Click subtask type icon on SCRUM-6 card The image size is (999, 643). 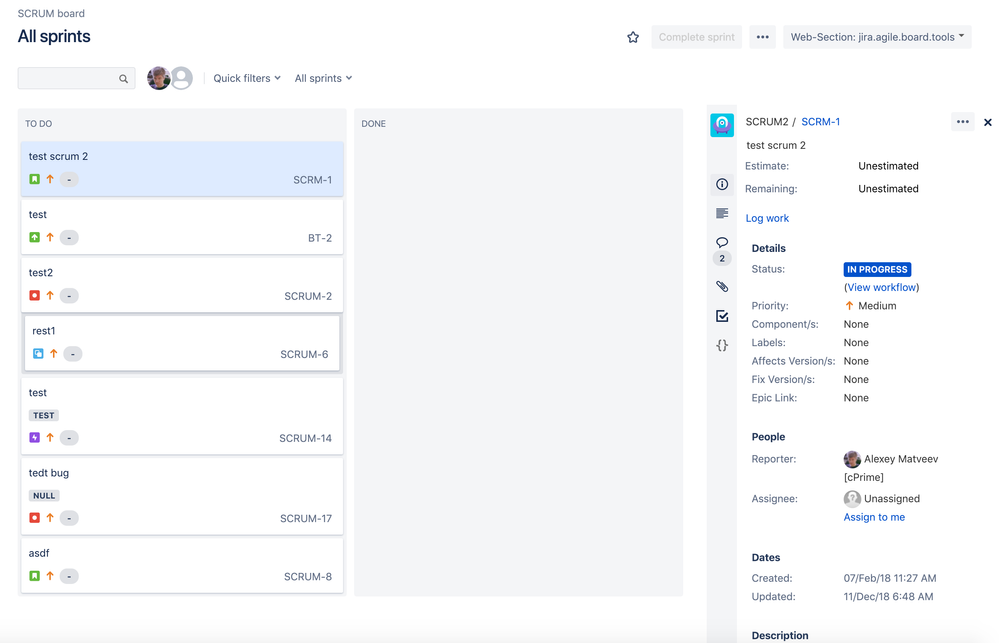(x=38, y=353)
